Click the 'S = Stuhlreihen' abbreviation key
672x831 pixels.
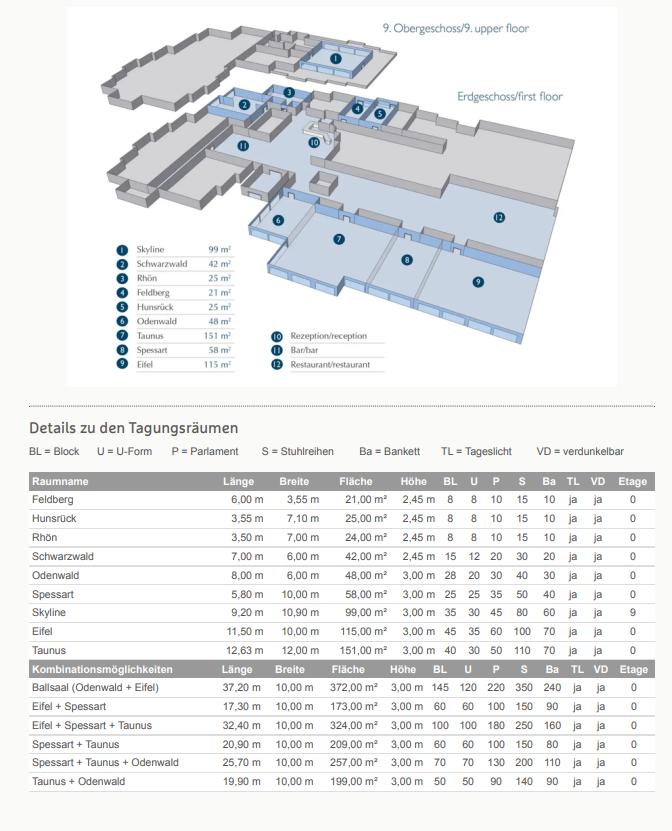tap(298, 452)
